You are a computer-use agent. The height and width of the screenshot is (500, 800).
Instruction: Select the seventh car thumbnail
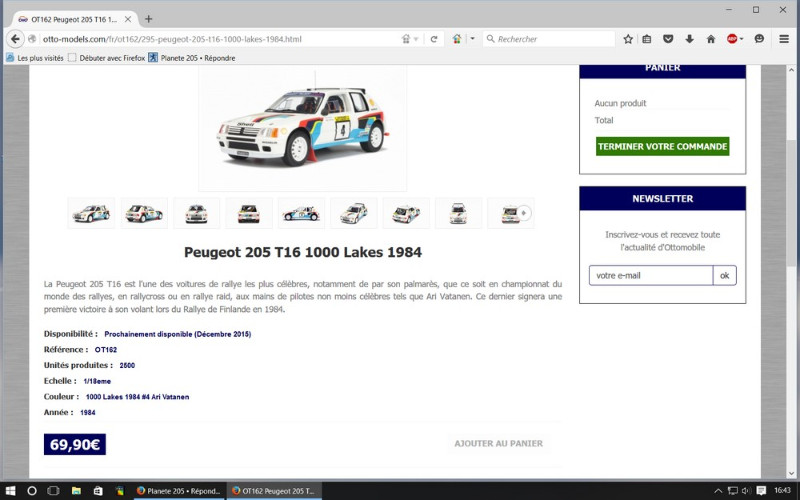coord(406,213)
